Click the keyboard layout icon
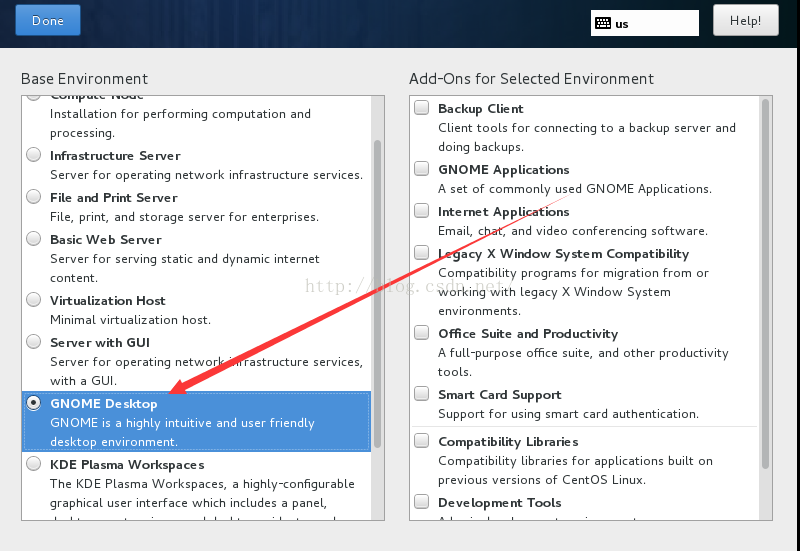The height and width of the screenshot is (551, 800). click(x=602, y=23)
